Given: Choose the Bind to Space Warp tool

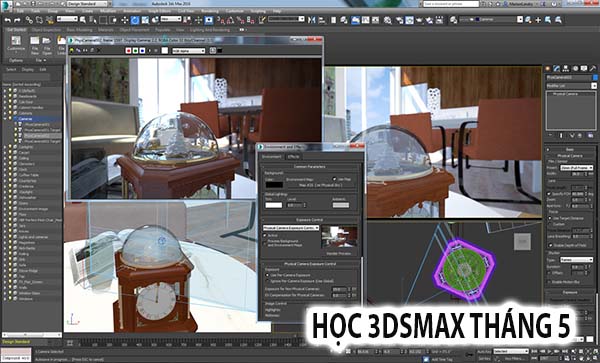Looking at the screenshot, I should point(50,20).
